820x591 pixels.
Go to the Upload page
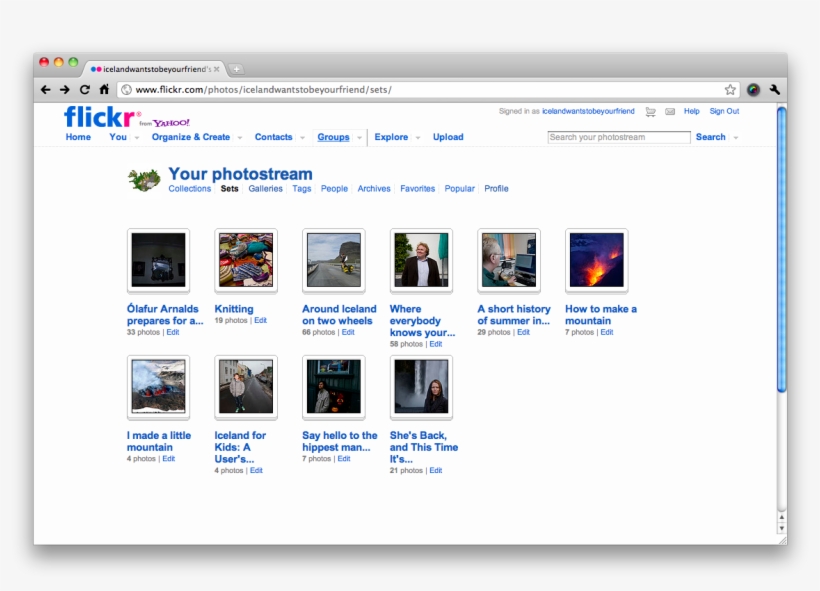point(447,137)
